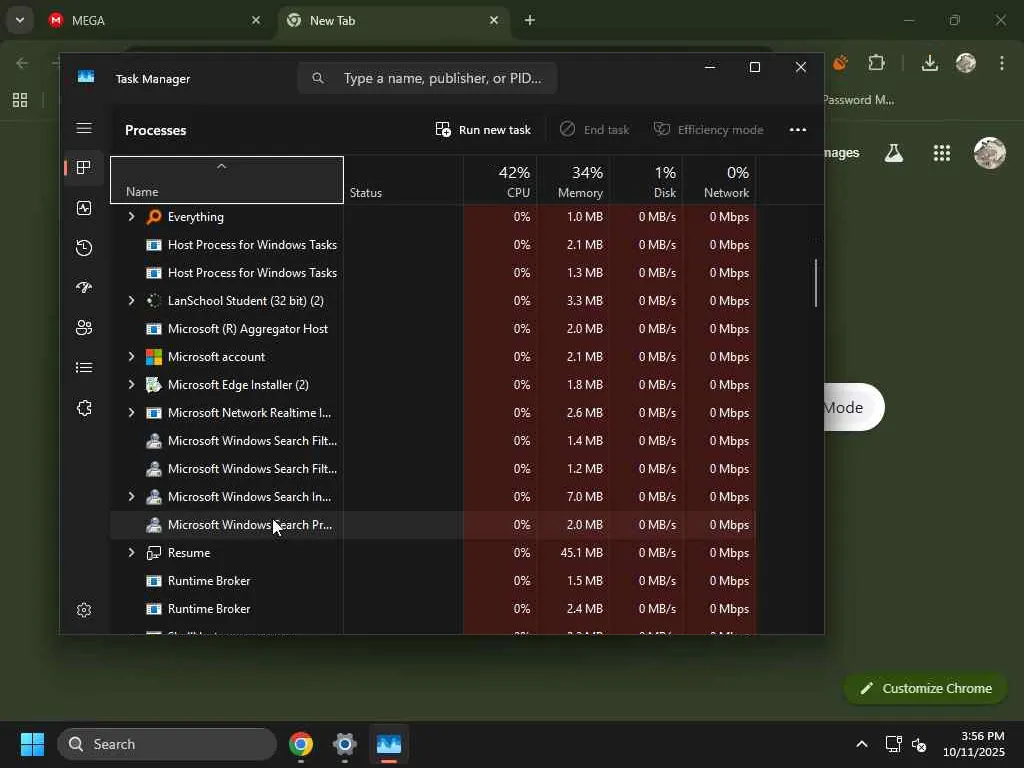Select the first Host Process for Windows Tasks row
Viewport: 1024px width, 768px height.
pyautogui.click(x=433, y=245)
